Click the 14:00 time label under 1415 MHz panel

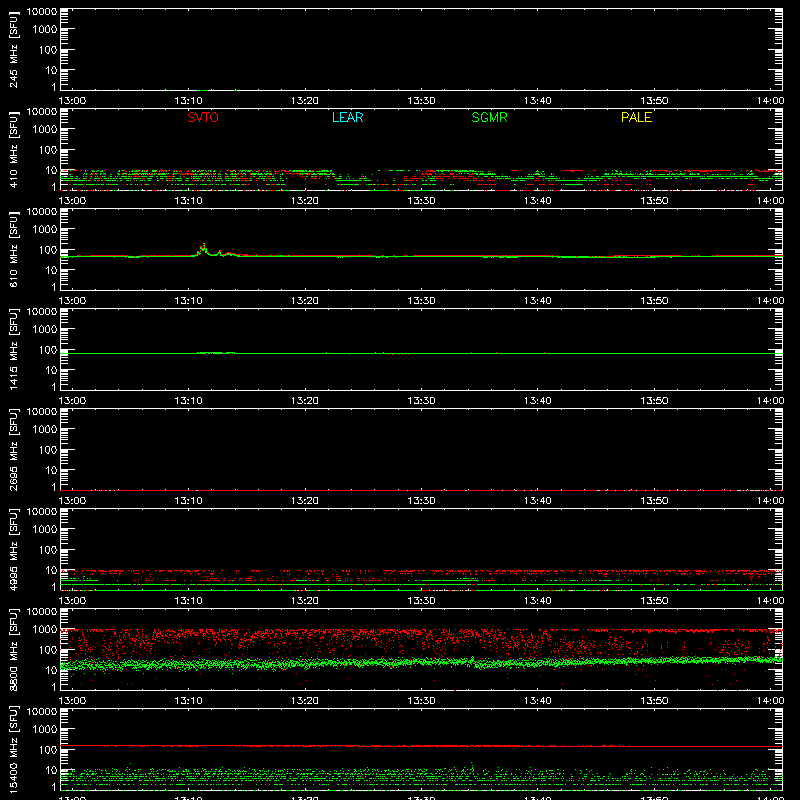tap(770, 401)
